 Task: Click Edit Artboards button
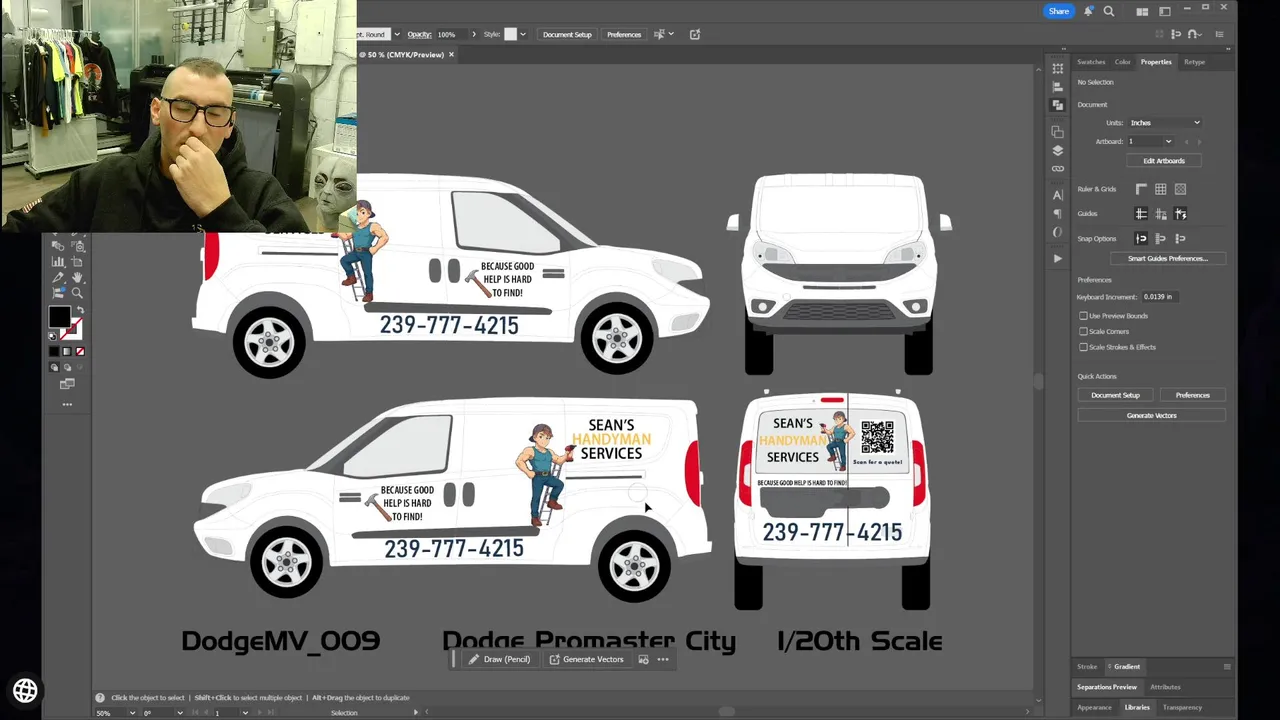(x=1164, y=161)
